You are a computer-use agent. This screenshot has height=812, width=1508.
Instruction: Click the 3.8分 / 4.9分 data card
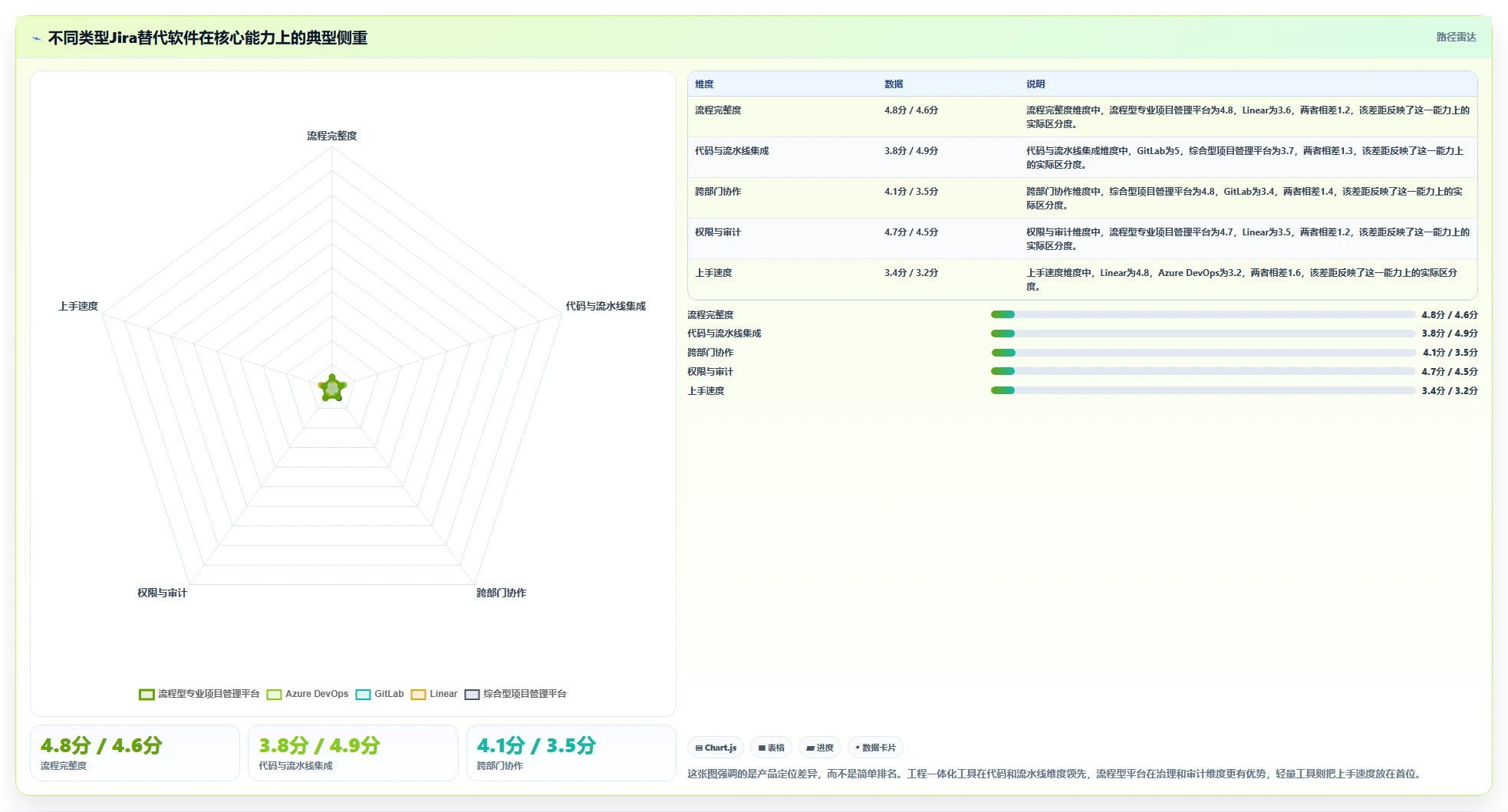click(x=353, y=753)
